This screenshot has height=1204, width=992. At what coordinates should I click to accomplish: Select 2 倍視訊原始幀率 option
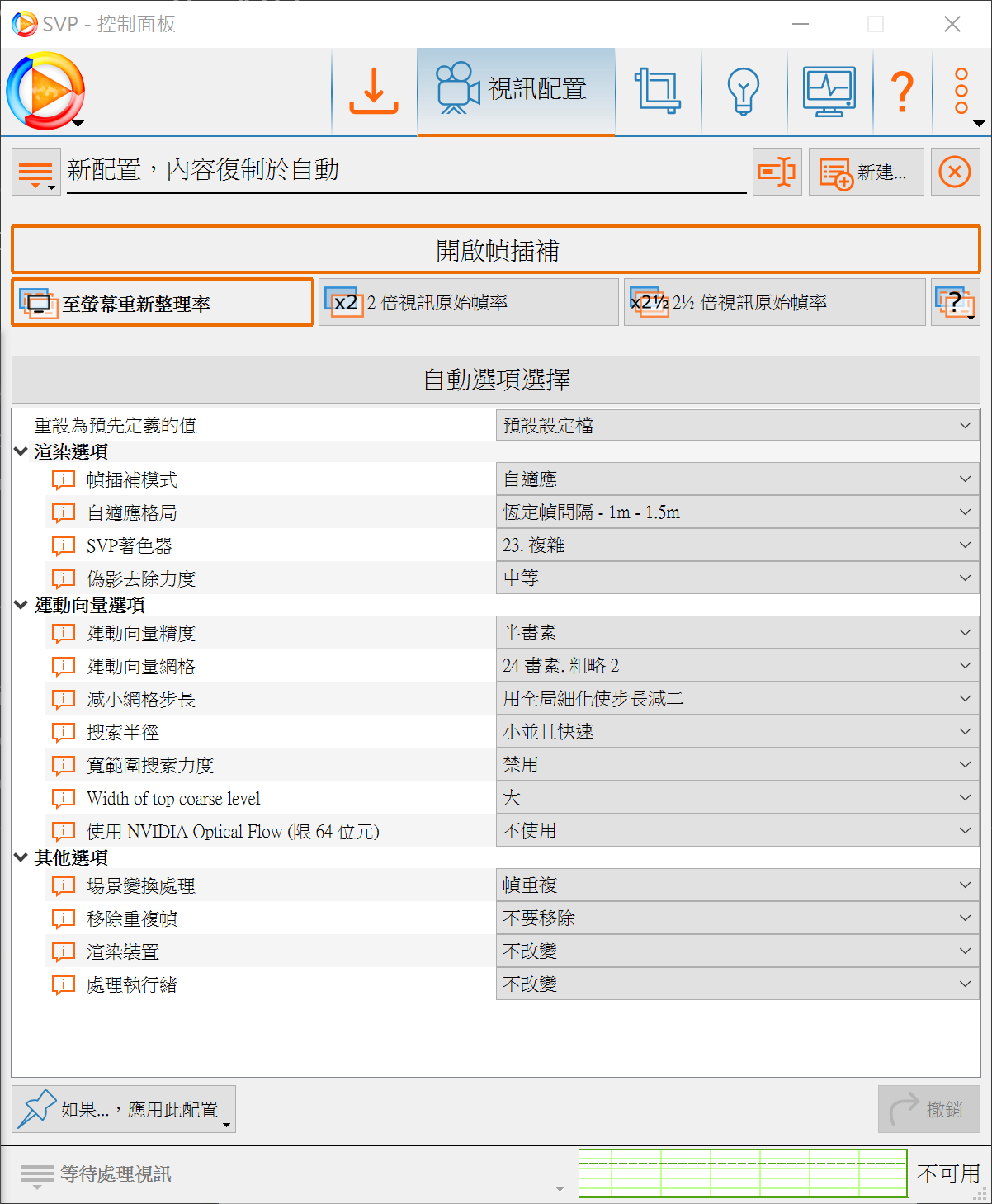point(468,303)
